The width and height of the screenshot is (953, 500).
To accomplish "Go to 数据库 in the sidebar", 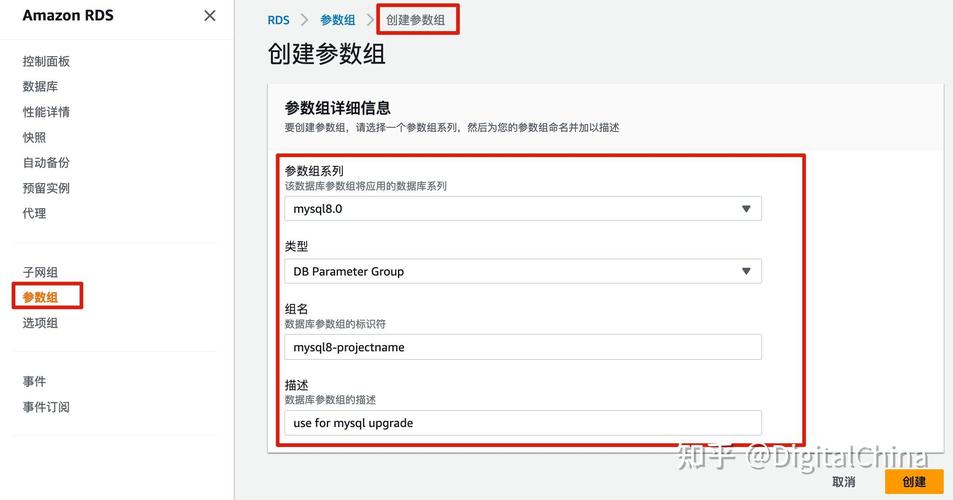I will (x=40, y=86).
